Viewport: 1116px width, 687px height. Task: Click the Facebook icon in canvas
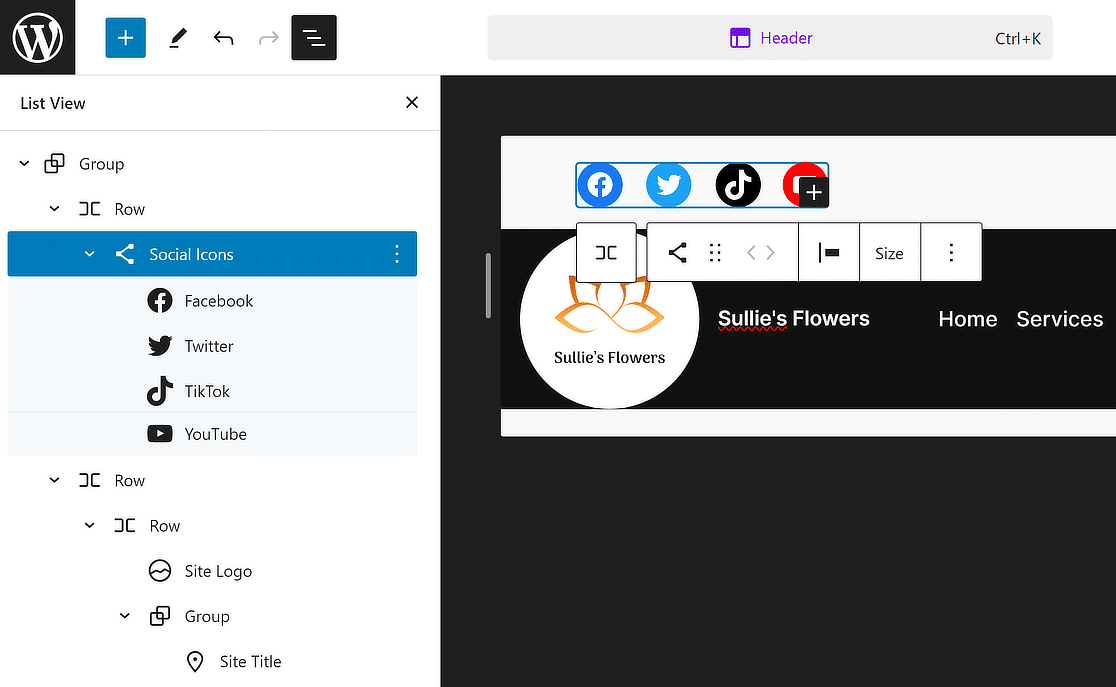coord(600,185)
